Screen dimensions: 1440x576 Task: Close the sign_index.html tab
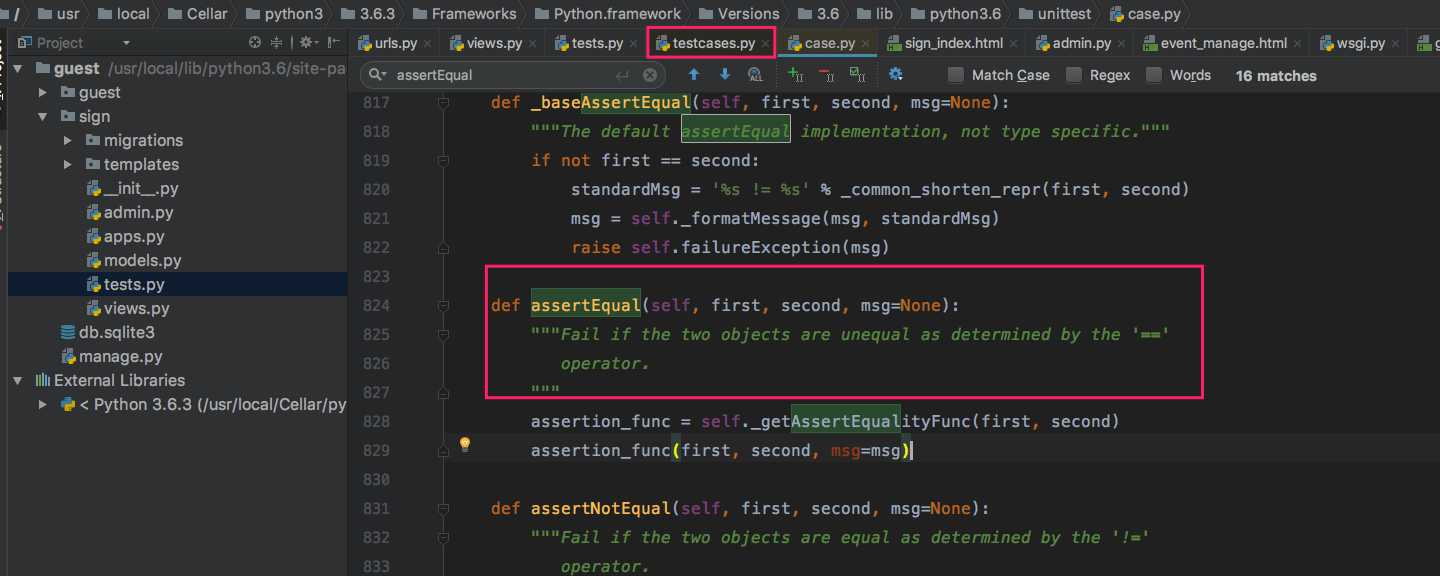[x=1013, y=44]
